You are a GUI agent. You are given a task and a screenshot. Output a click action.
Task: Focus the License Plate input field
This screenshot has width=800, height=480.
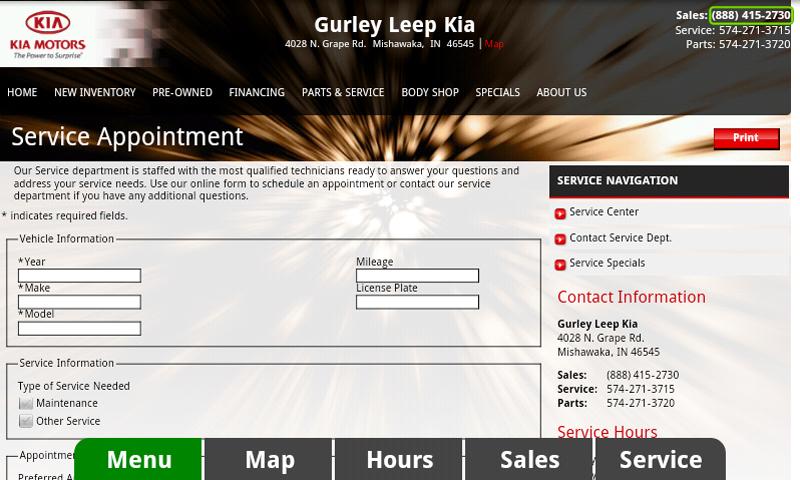coord(417,302)
